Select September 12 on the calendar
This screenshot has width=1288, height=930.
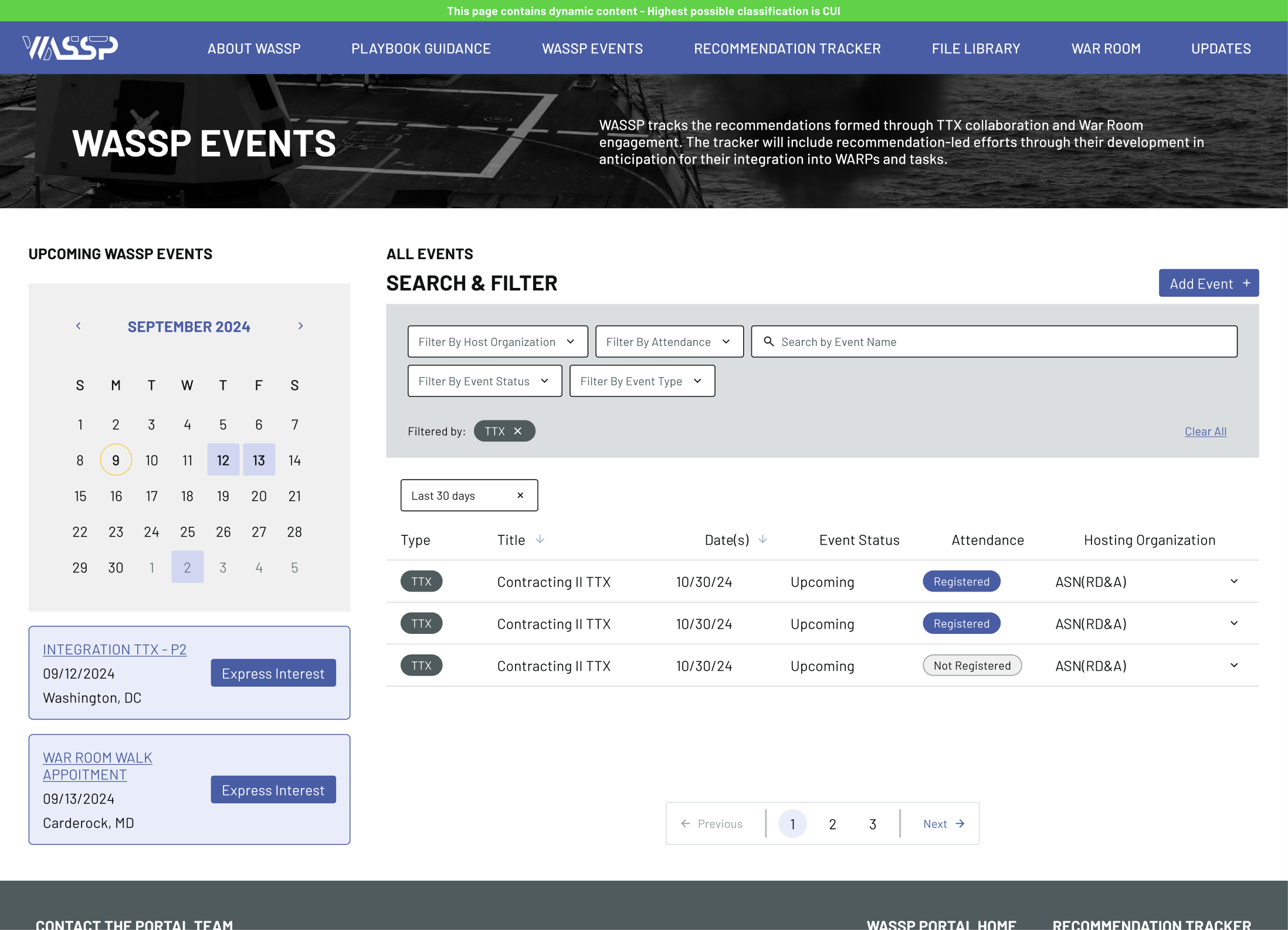tap(223, 460)
